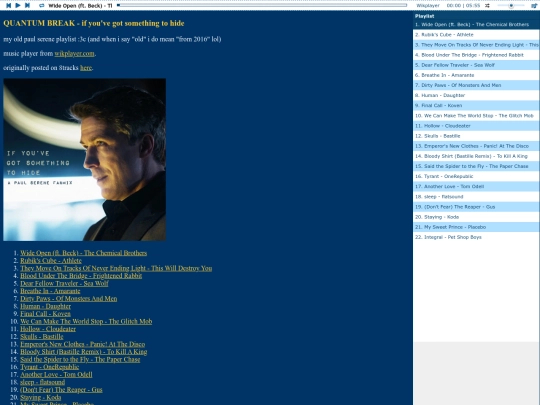
Task: Toggle the repeat icon in player bar
Action: pos(42,6)
